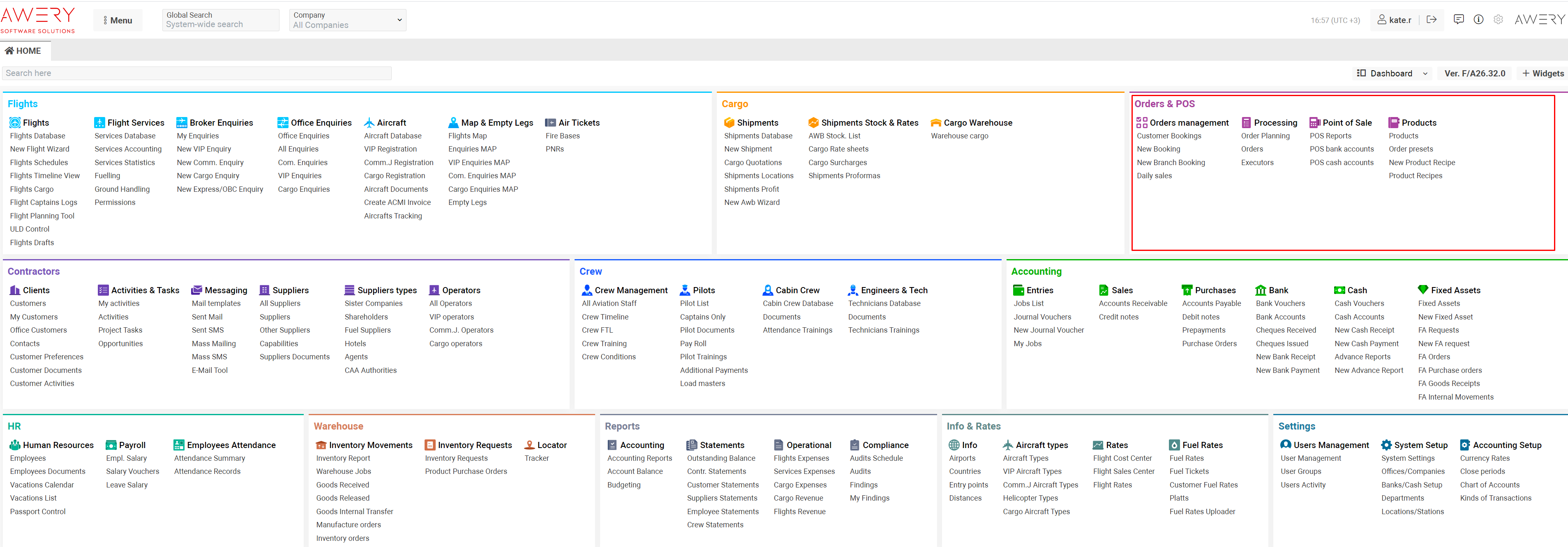
Task: Click the Fixed Assets diamond icon
Action: [x=1423, y=290]
